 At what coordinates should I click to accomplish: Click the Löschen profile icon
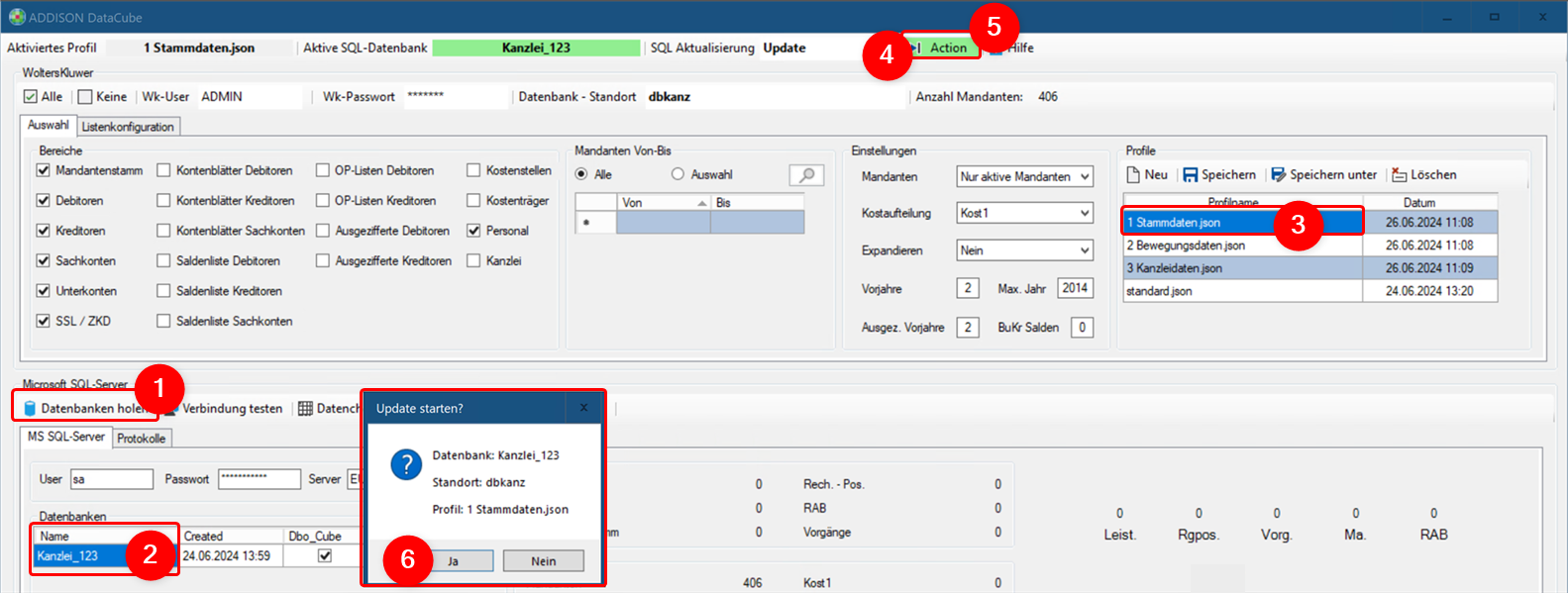(x=1400, y=175)
